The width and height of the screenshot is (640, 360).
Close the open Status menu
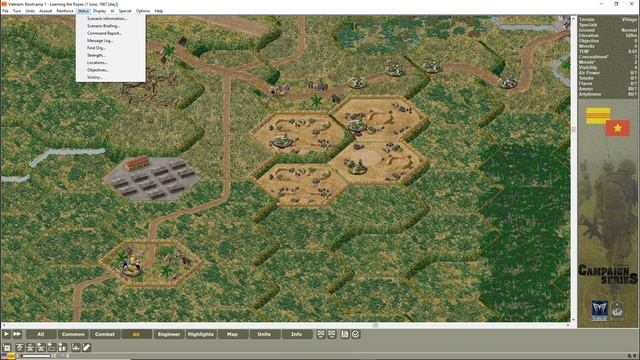tap(83, 11)
